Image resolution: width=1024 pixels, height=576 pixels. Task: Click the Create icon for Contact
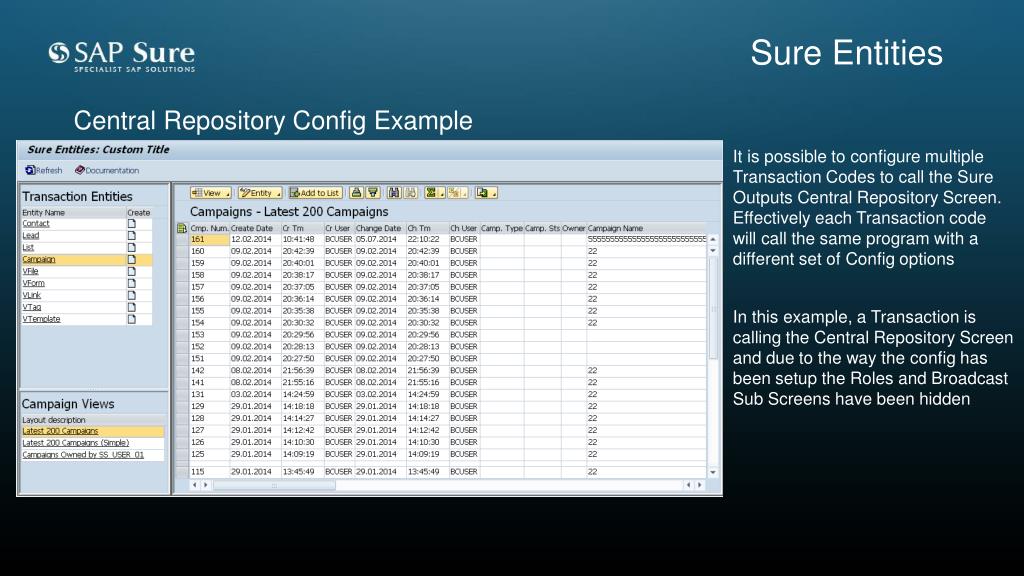pos(132,223)
